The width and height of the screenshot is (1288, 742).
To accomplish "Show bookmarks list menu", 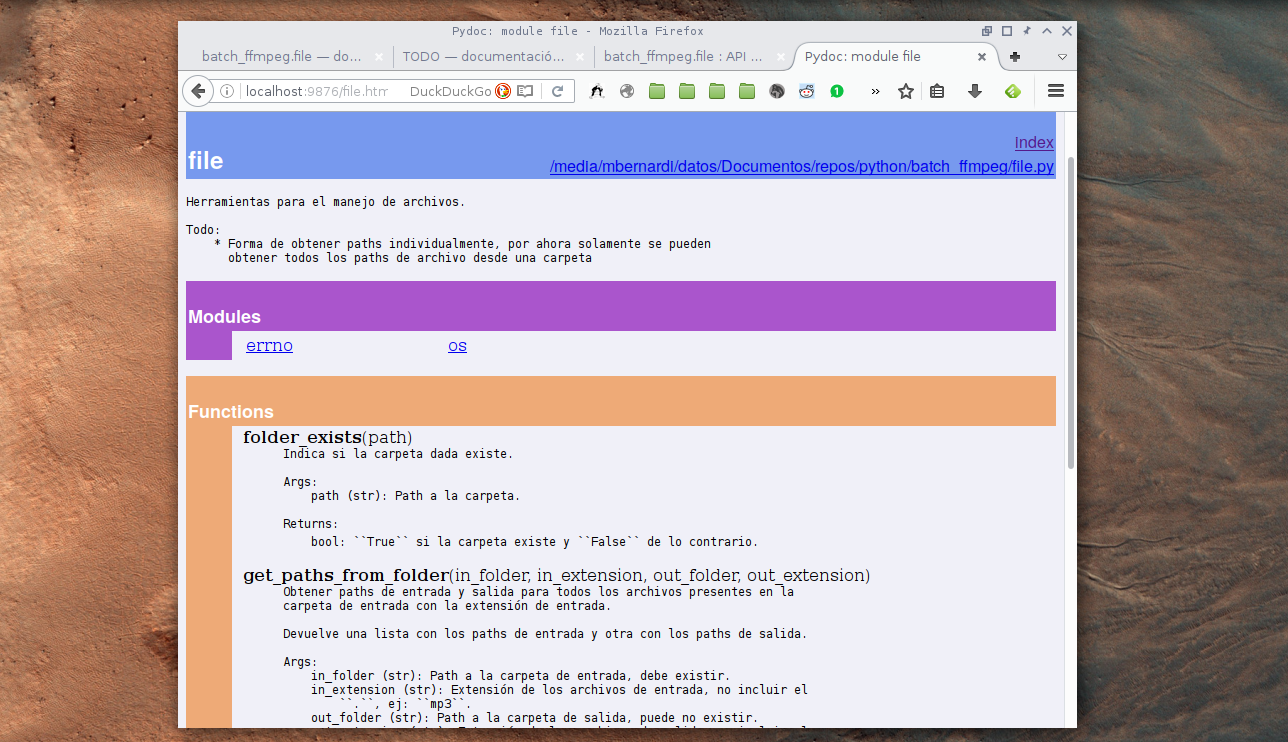I will click(937, 91).
